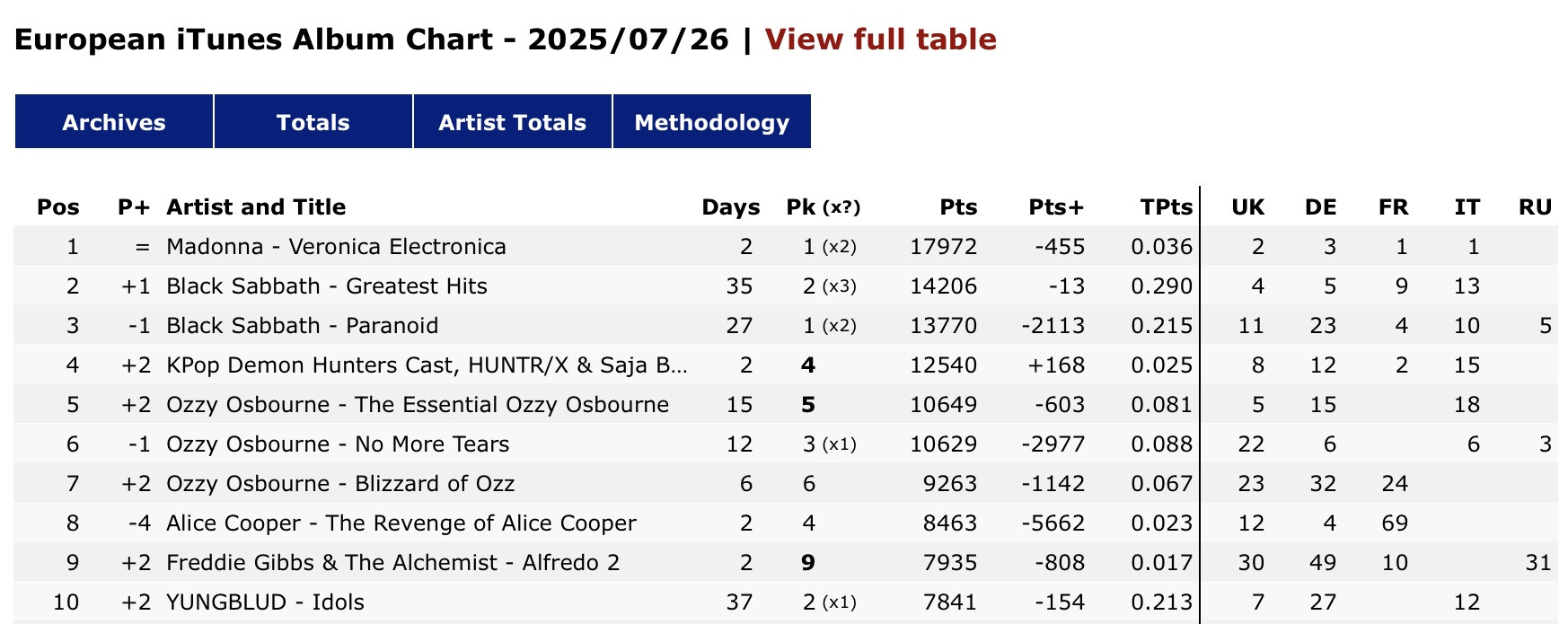Open the Methodology tab
The width and height of the screenshot is (1568, 624).
coord(711,122)
